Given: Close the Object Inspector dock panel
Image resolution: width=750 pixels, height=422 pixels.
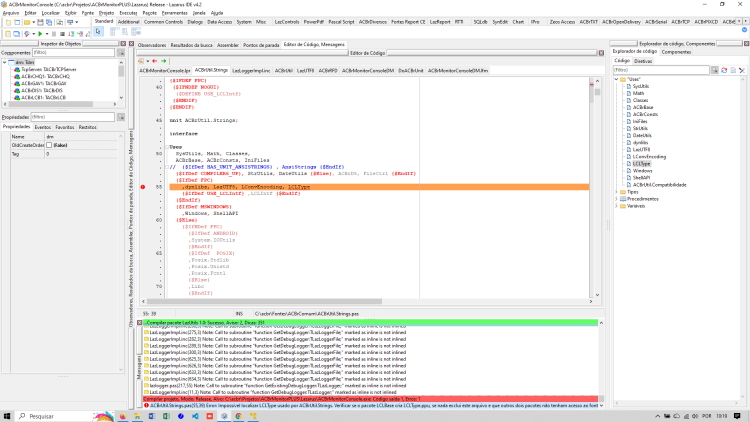Looking at the screenshot, I should (x=123, y=44).
